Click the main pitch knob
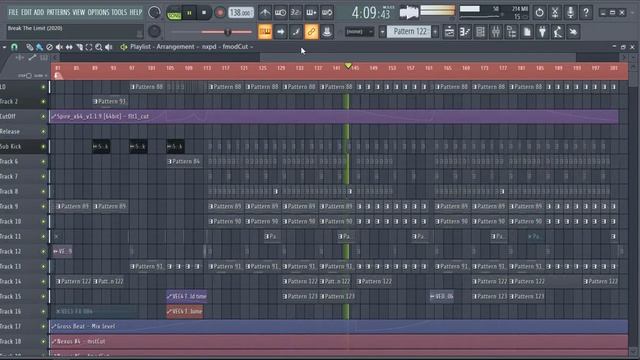 click(154, 31)
